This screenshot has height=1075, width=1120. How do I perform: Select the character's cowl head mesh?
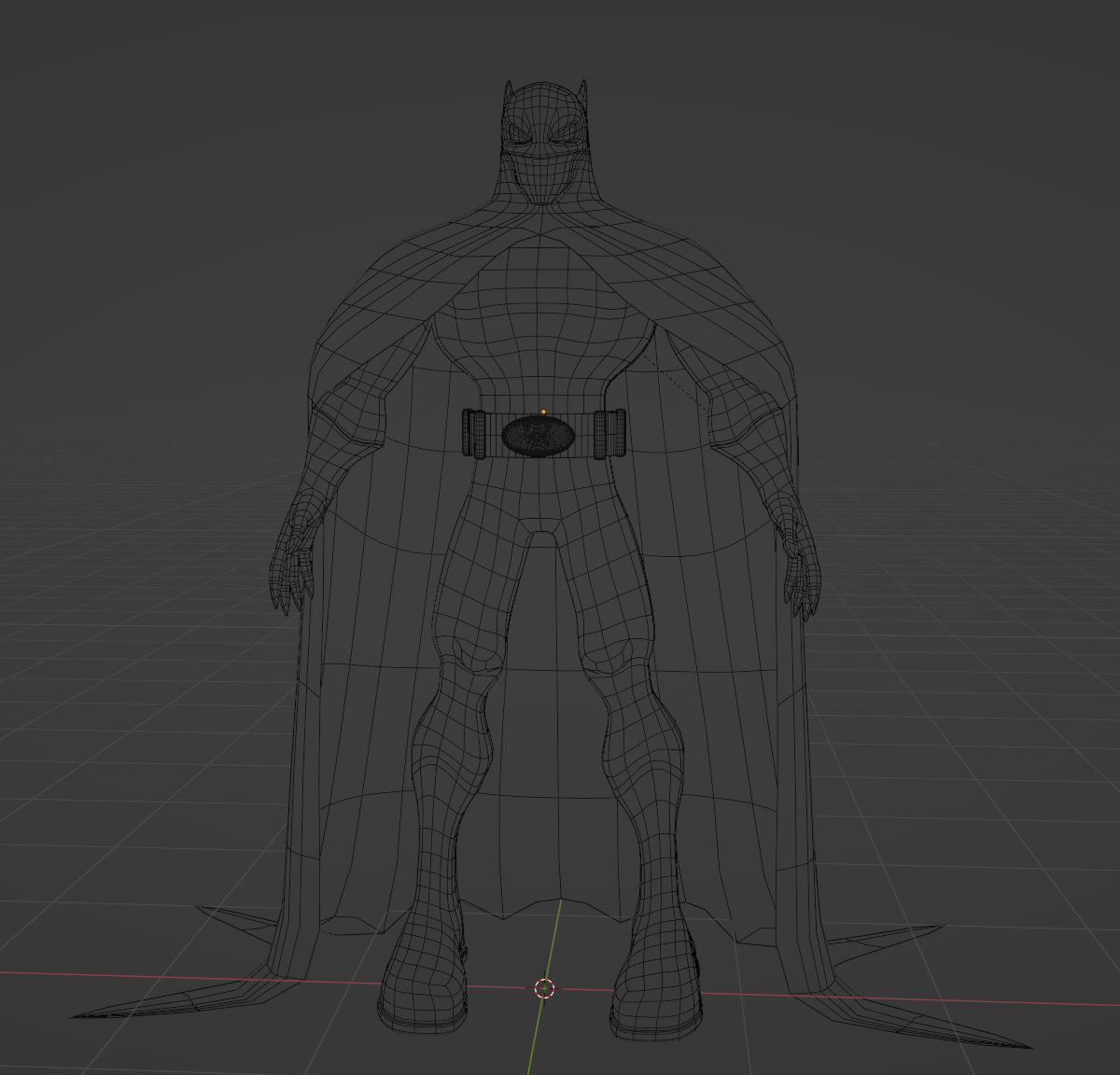coord(546,140)
